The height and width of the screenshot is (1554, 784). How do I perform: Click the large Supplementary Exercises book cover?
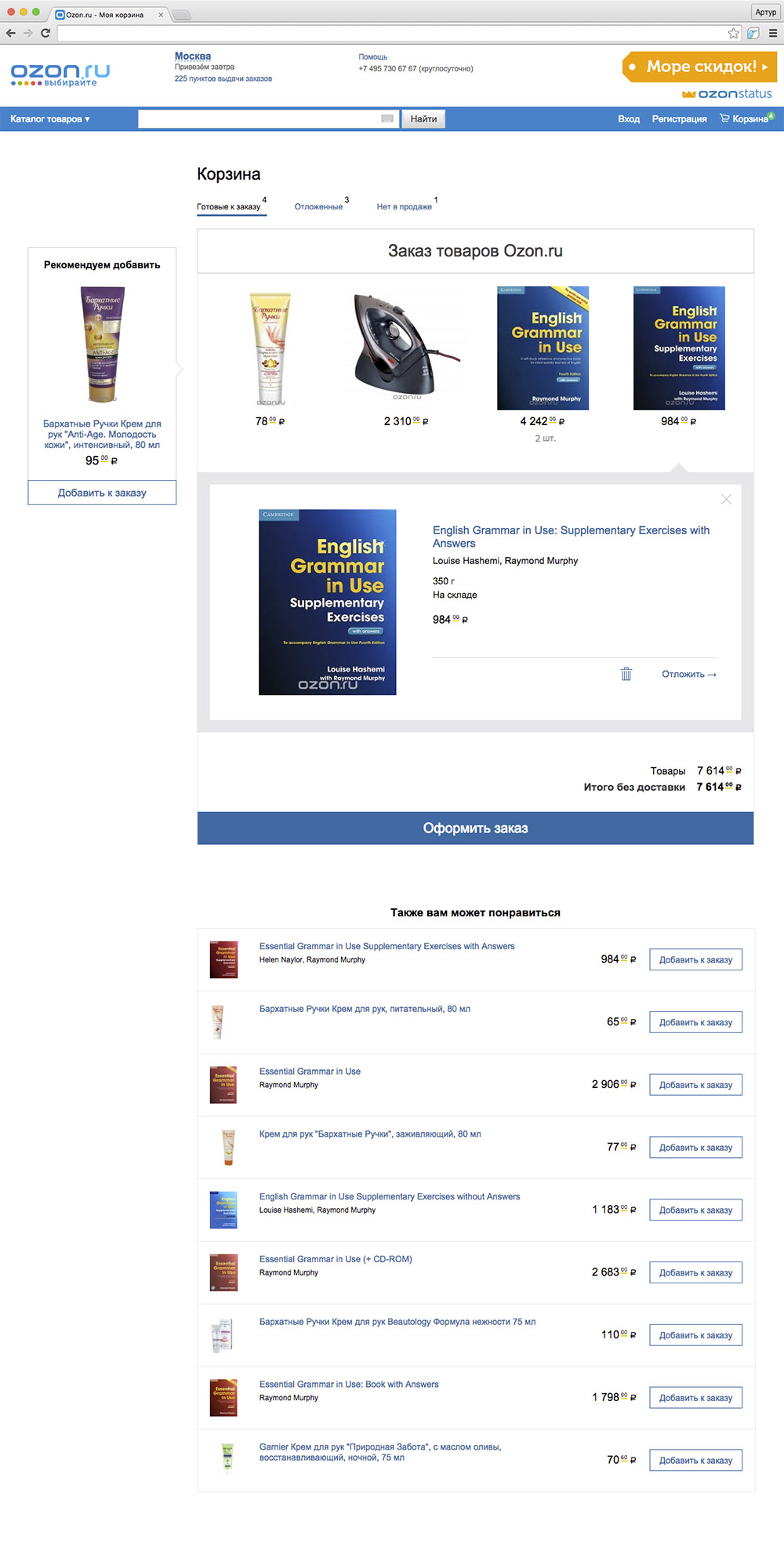point(328,602)
